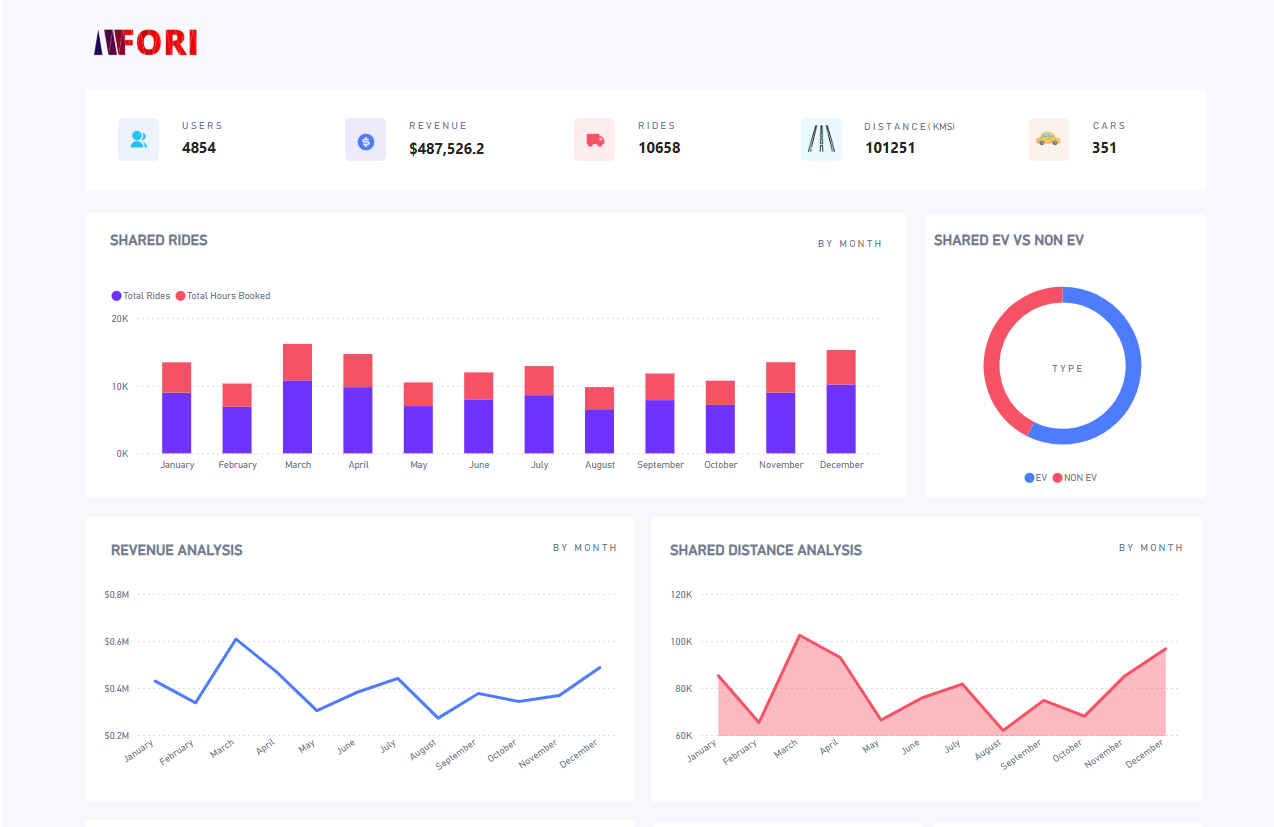
Task: Select the SHARED RIDES panel title
Action: click(158, 240)
